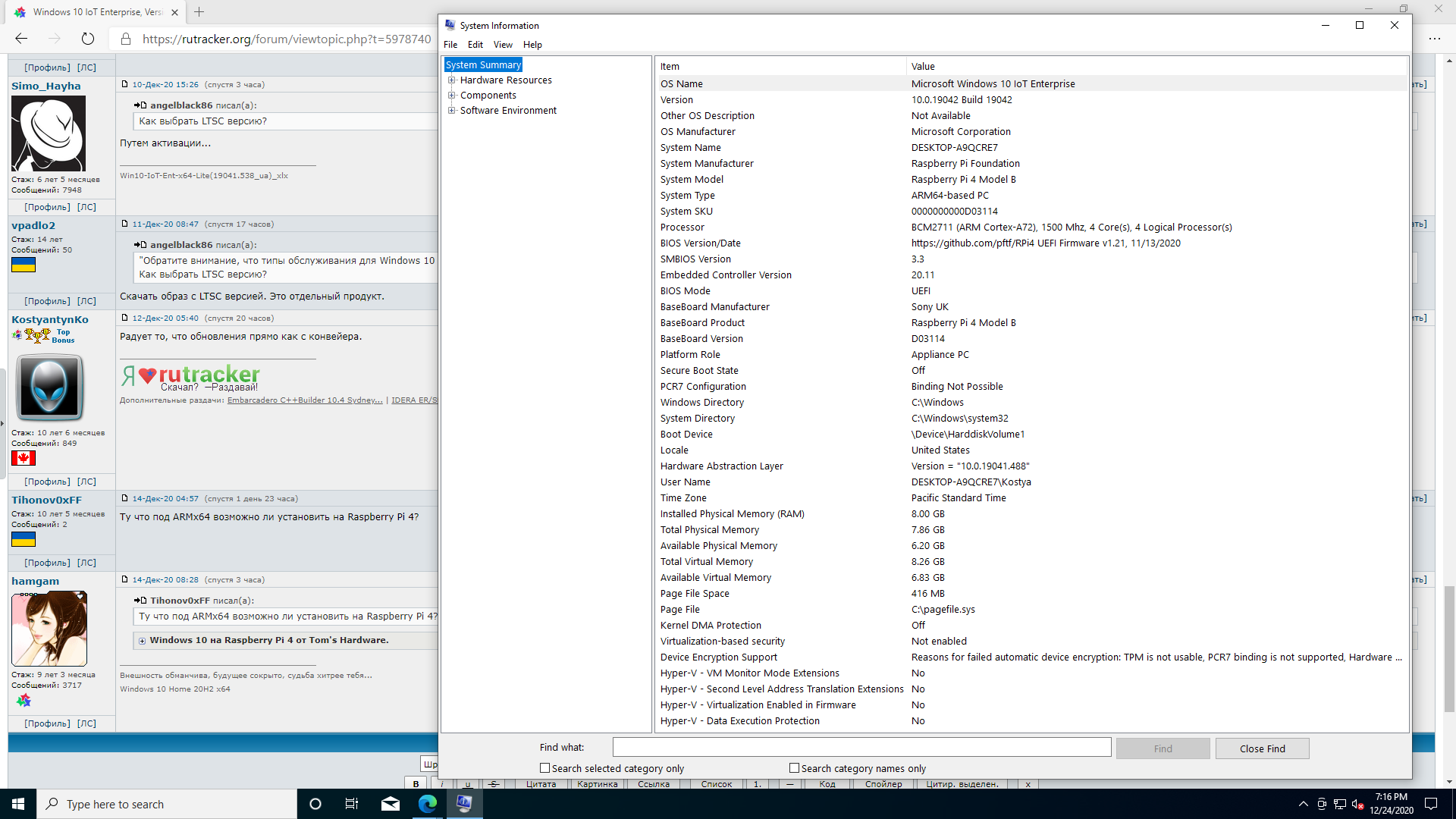
Task: Click the disabled Find button
Action: 1163,748
